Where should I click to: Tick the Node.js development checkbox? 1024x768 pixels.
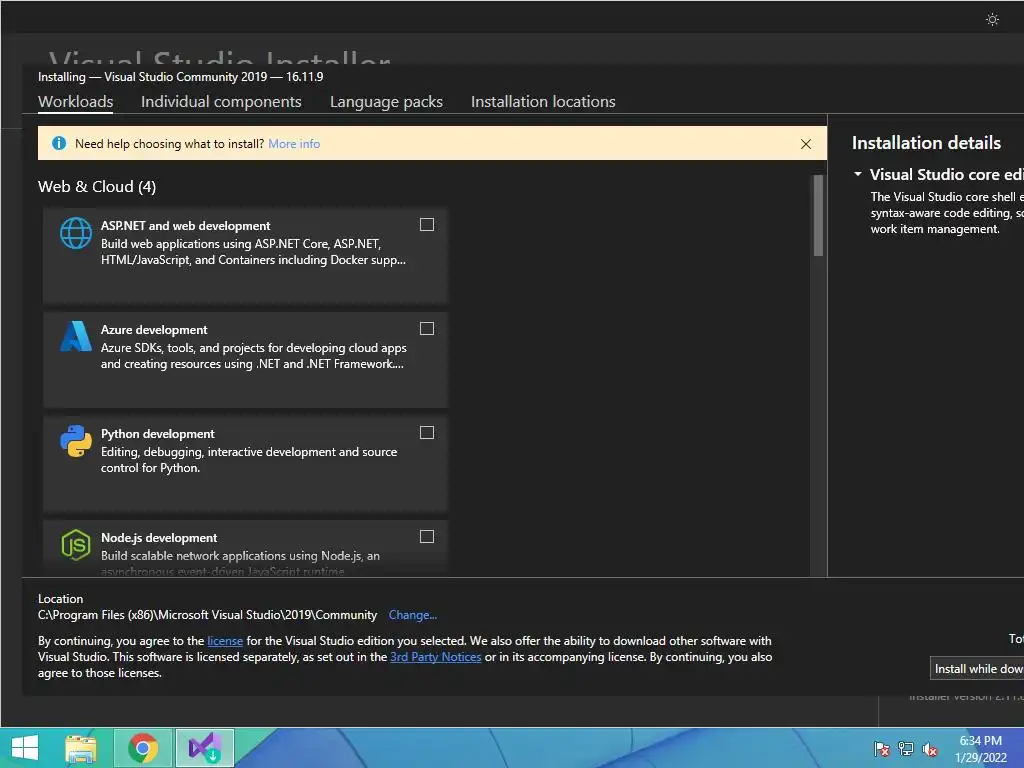[426, 536]
